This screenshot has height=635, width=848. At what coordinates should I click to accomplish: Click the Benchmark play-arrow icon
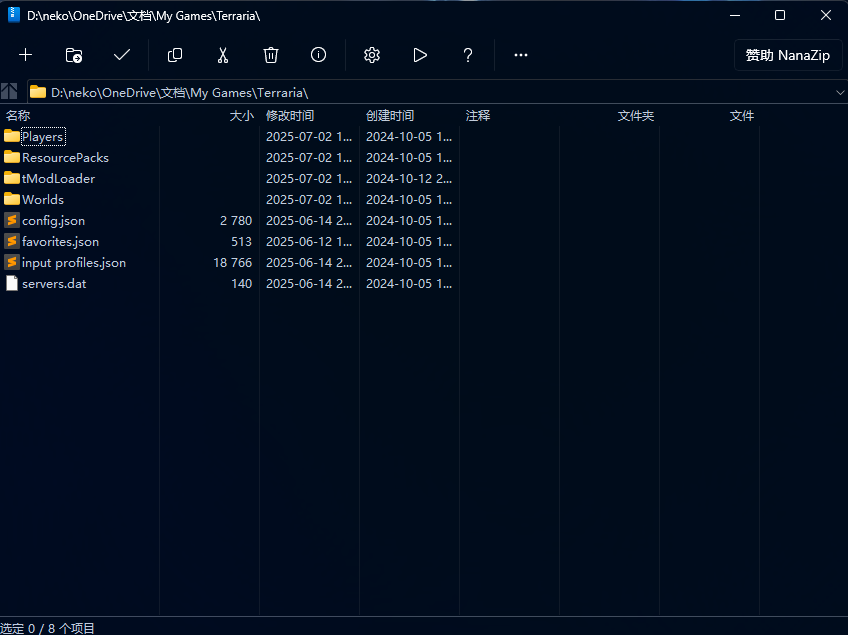pyautogui.click(x=420, y=55)
